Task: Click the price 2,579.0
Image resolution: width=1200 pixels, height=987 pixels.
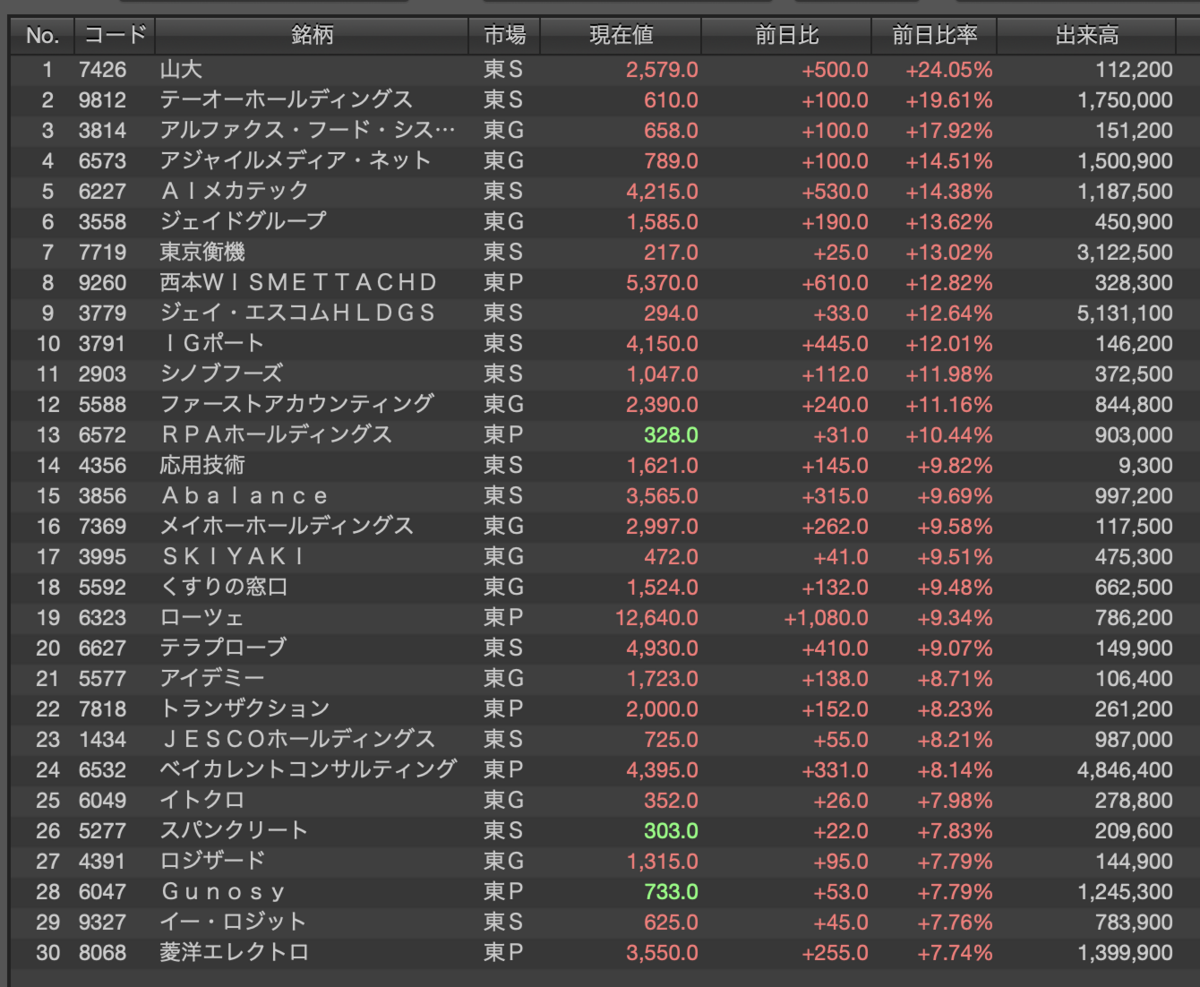Action: 662,70
